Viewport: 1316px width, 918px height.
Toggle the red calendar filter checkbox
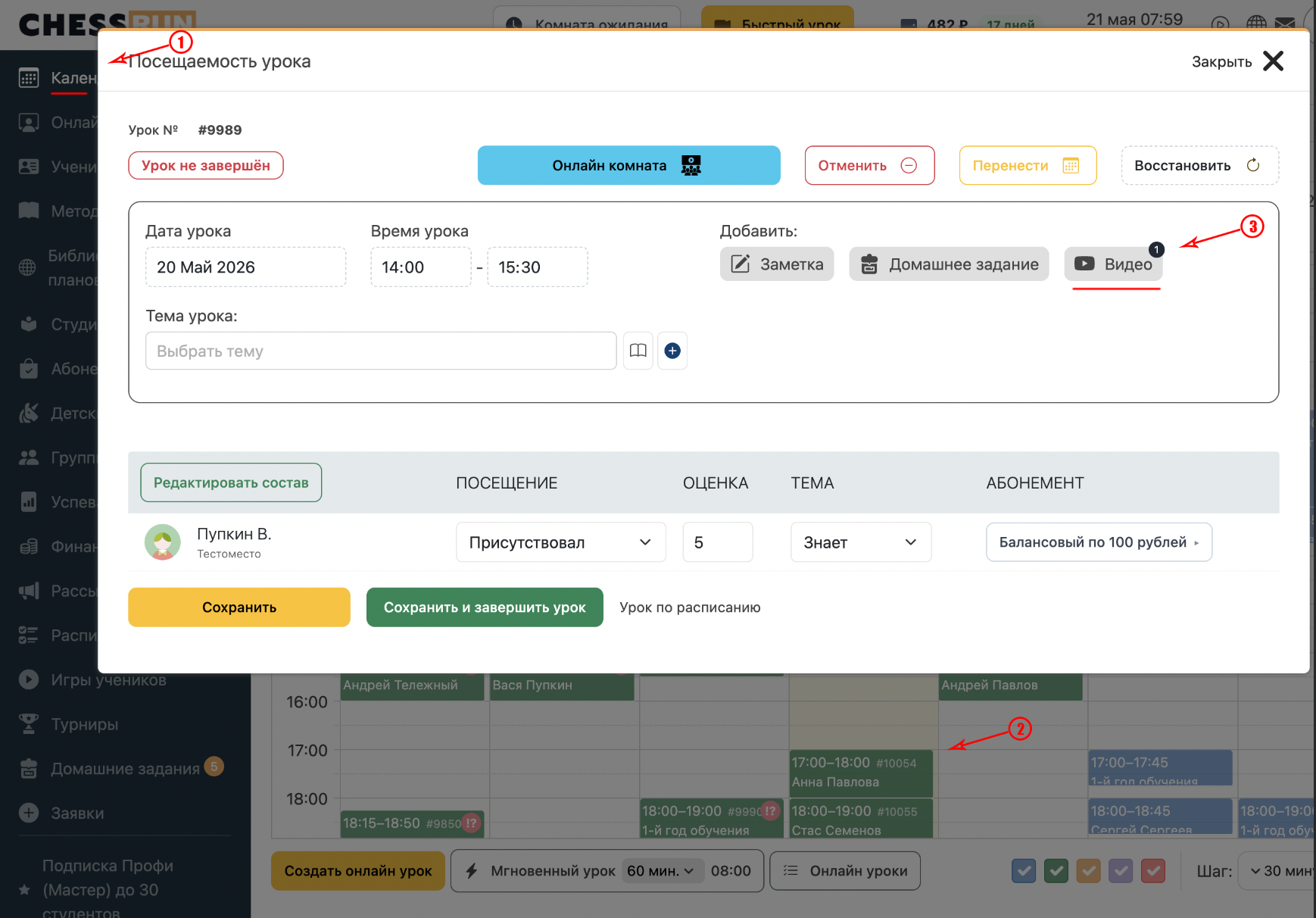pos(1154,871)
